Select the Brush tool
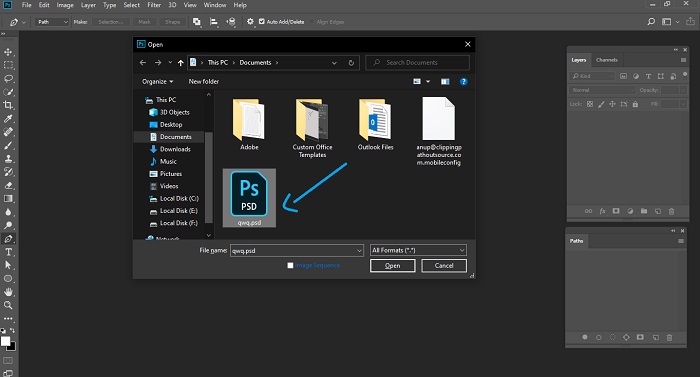Viewport: 700px width, 377px height. (x=8, y=145)
